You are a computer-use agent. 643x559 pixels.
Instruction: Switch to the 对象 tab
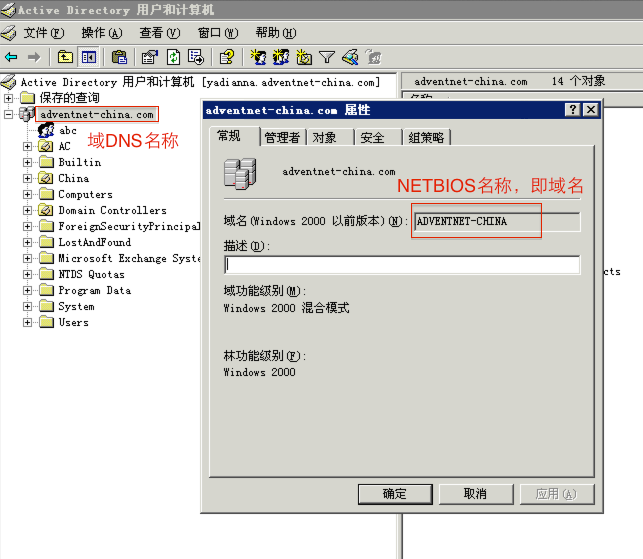coord(330,137)
